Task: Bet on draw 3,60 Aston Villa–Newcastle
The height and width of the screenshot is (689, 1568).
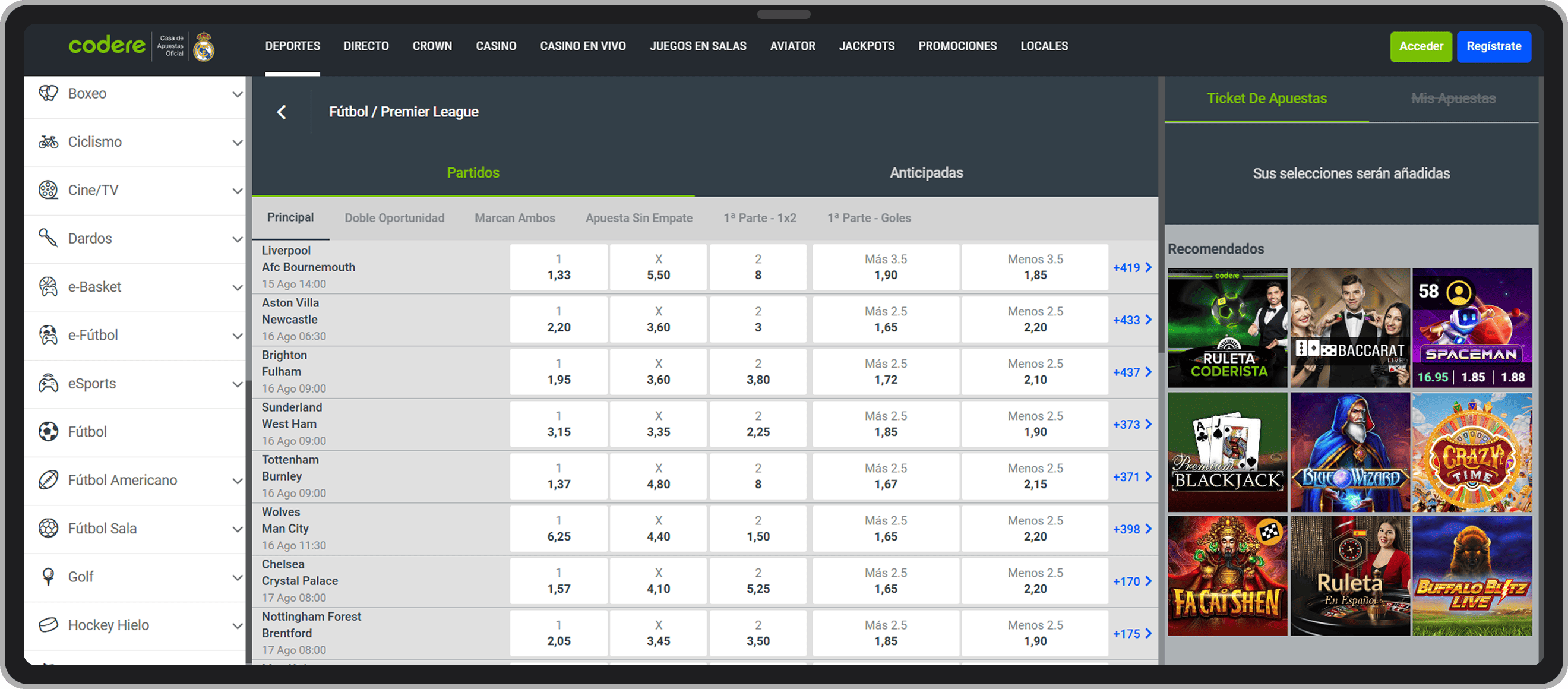Action: point(658,320)
